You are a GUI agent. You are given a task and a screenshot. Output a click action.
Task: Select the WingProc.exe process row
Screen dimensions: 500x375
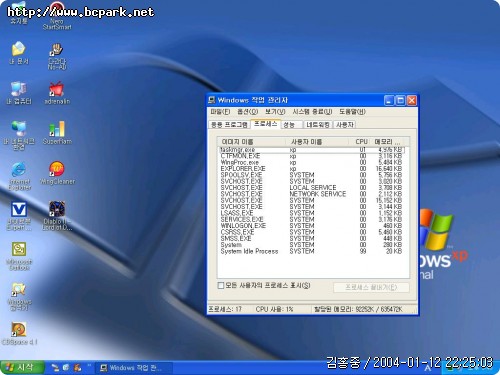311,162
